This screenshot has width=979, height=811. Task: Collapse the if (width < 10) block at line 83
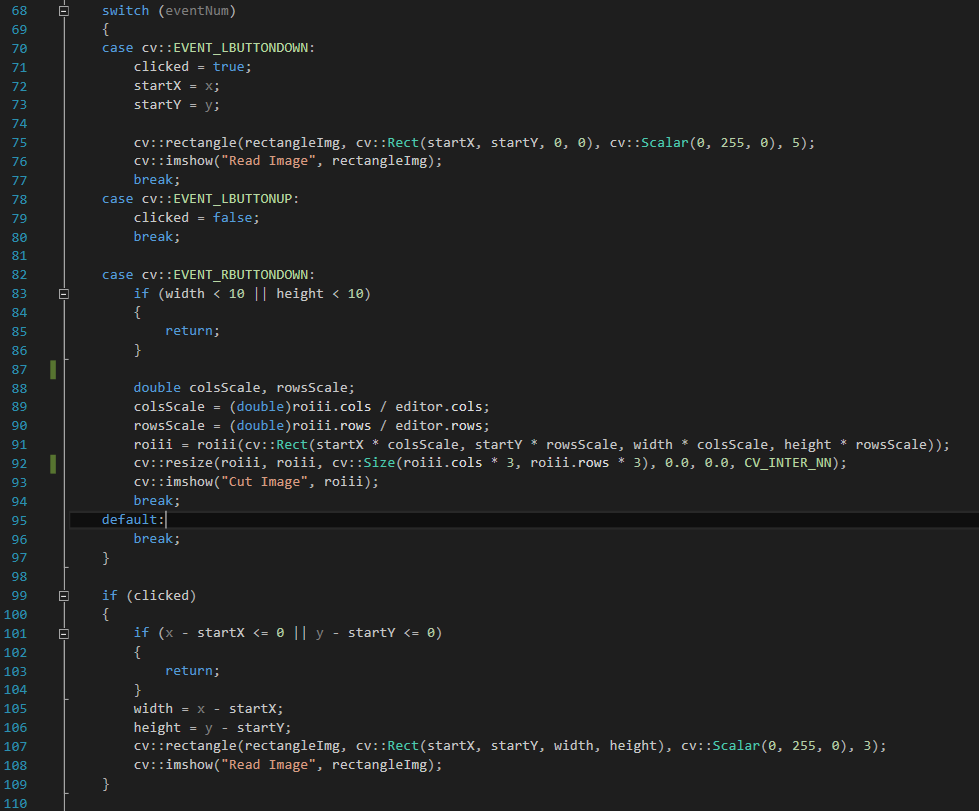point(64,293)
